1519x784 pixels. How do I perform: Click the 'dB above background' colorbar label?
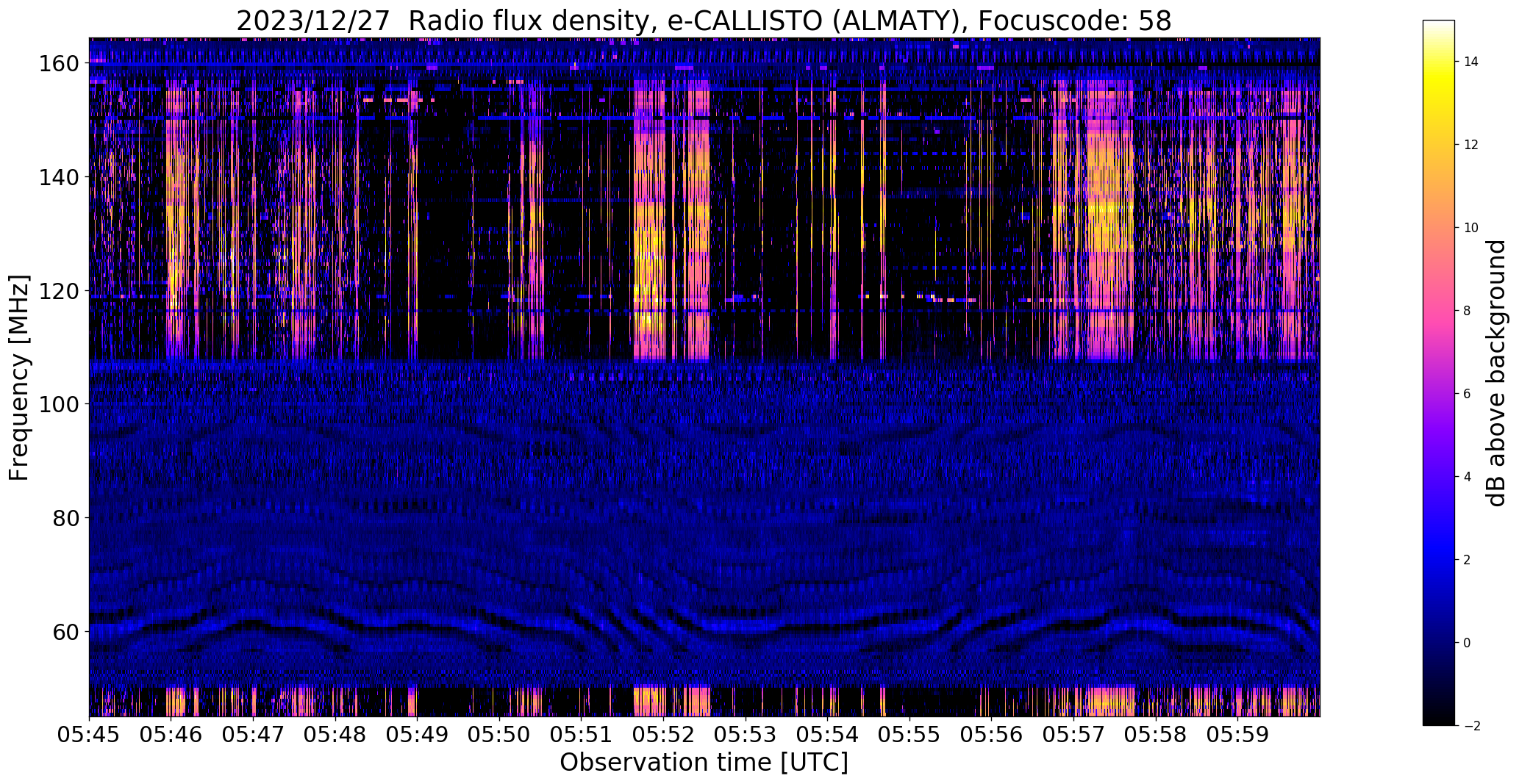(x=1496, y=373)
